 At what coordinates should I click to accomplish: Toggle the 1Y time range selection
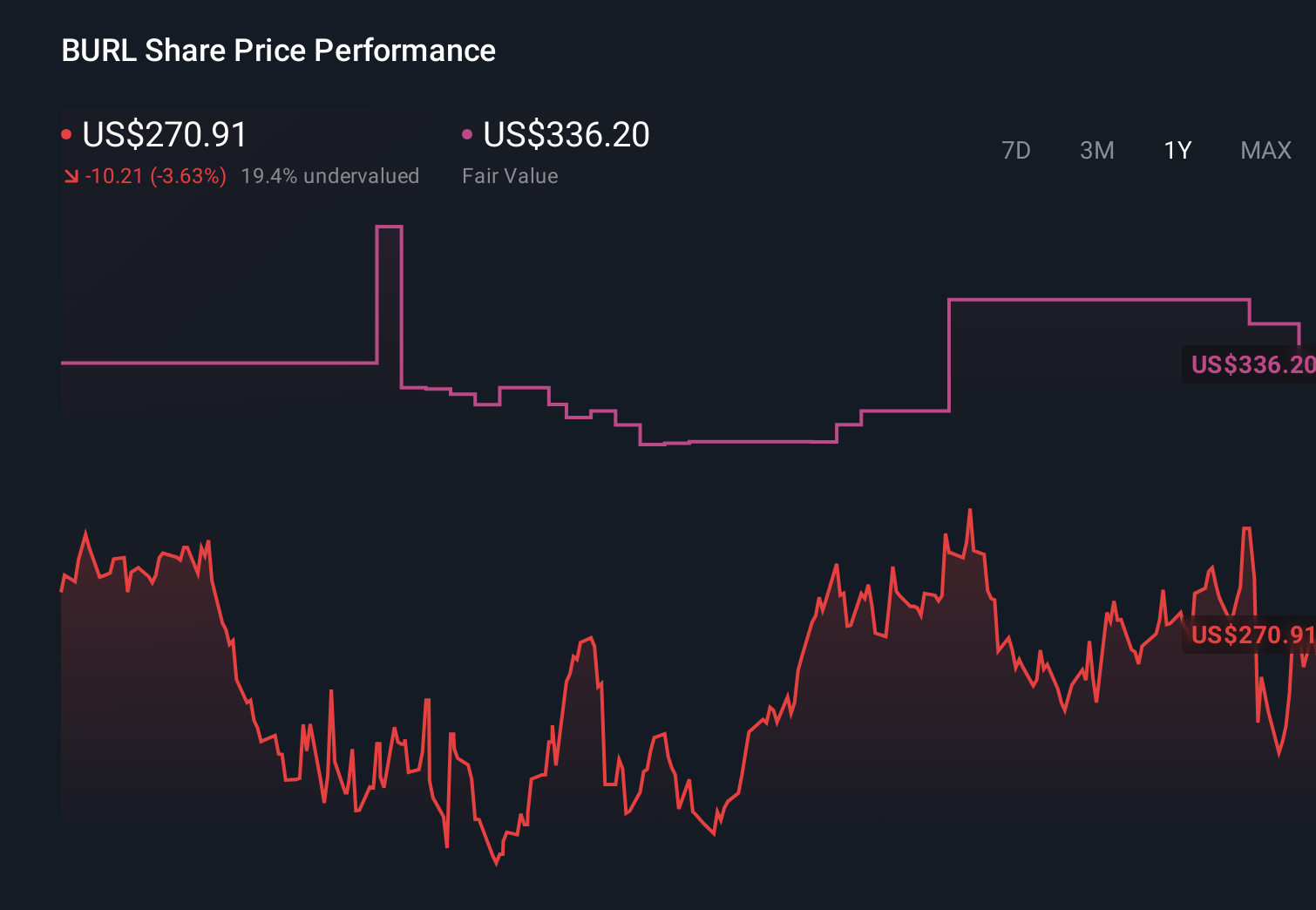pyautogui.click(x=1177, y=150)
